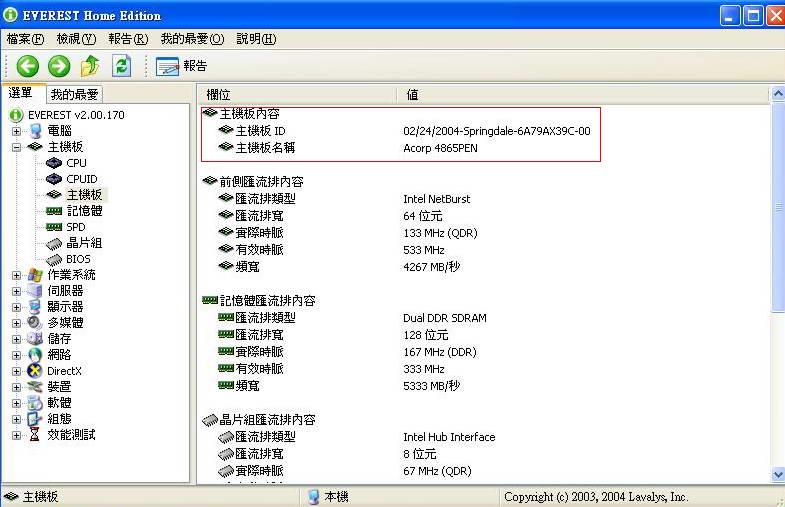The width and height of the screenshot is (785, 507).
Task: Click the 軟體 software icon
Action: pos(35,403)
